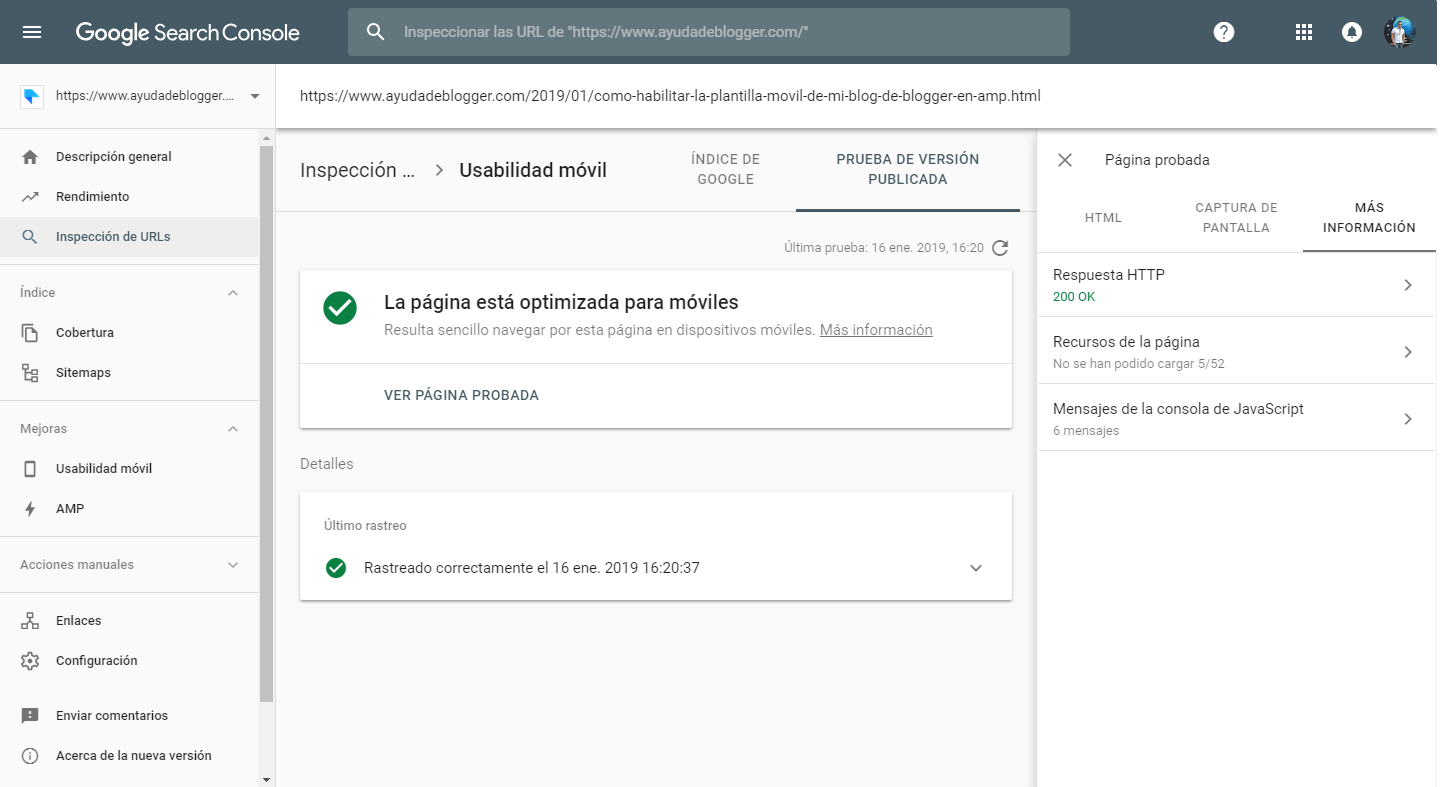The width and height of the screenshot is (1440, 787).
Task: Click the Google Search Console logo
Action: (188, 32)
